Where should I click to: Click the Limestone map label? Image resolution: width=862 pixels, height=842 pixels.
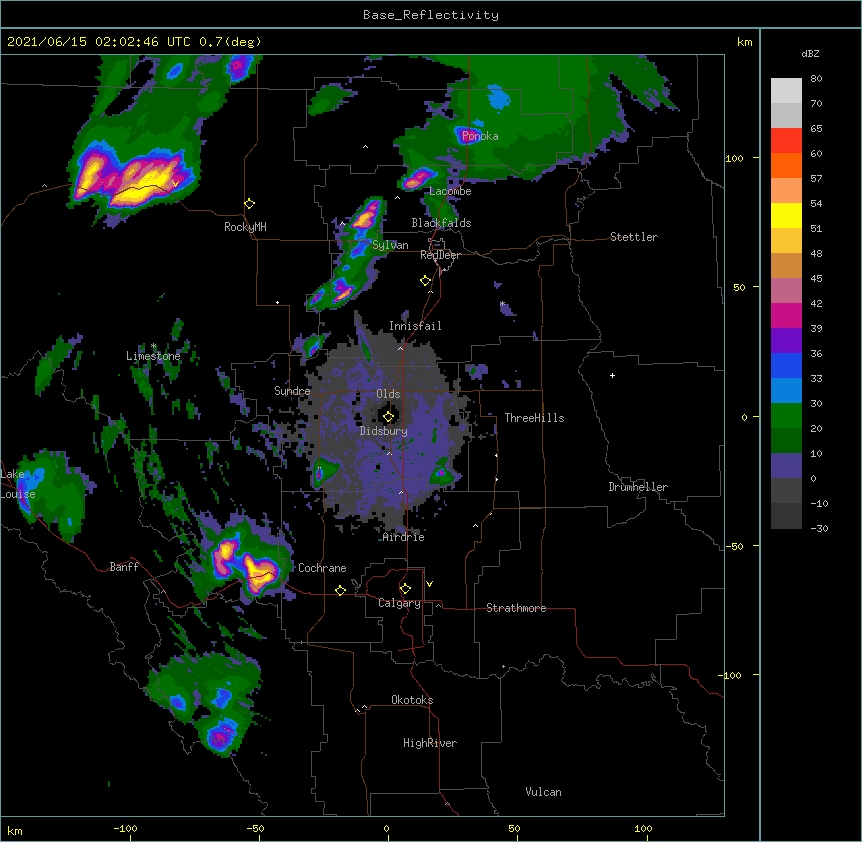[x=153, y=356]
